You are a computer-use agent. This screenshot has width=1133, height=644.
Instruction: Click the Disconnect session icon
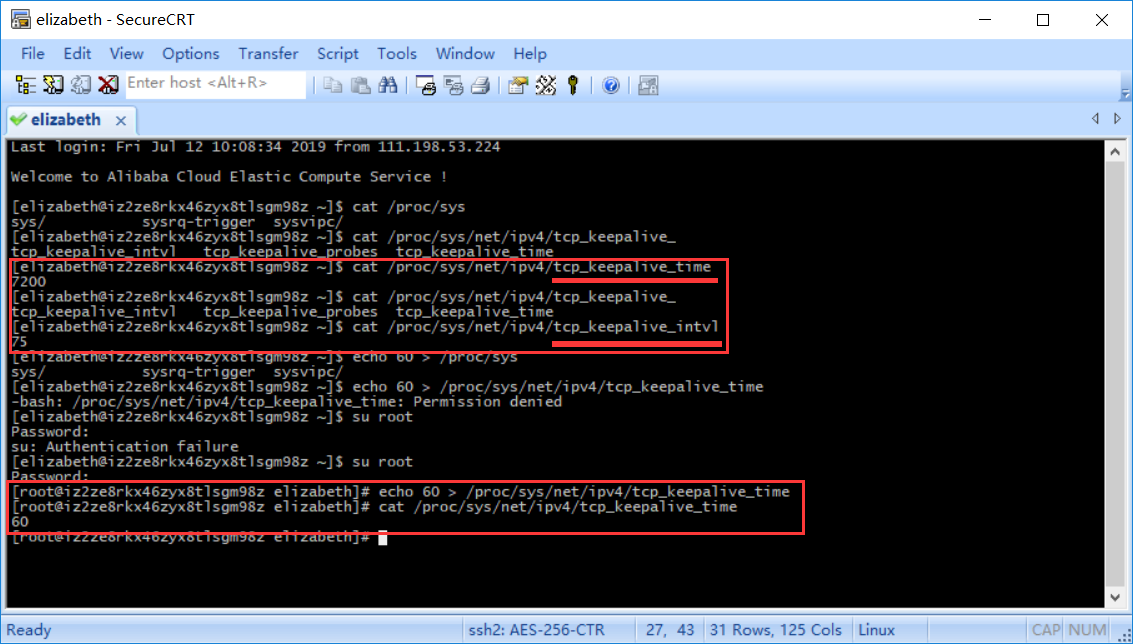pos(108,85)
